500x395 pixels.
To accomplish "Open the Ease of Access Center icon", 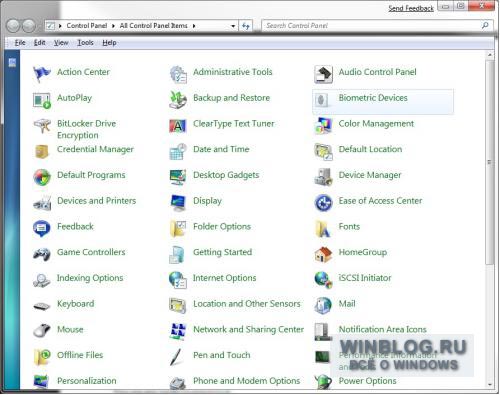I will click(x=323, y=203).
